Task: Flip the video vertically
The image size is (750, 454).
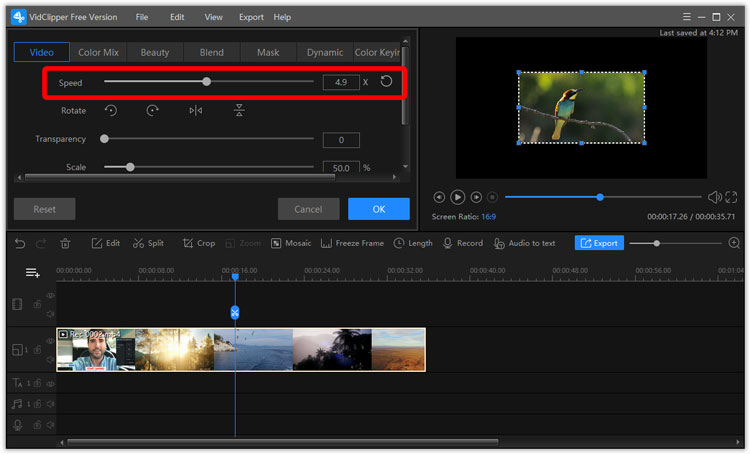Action: [x=239, y=111]
